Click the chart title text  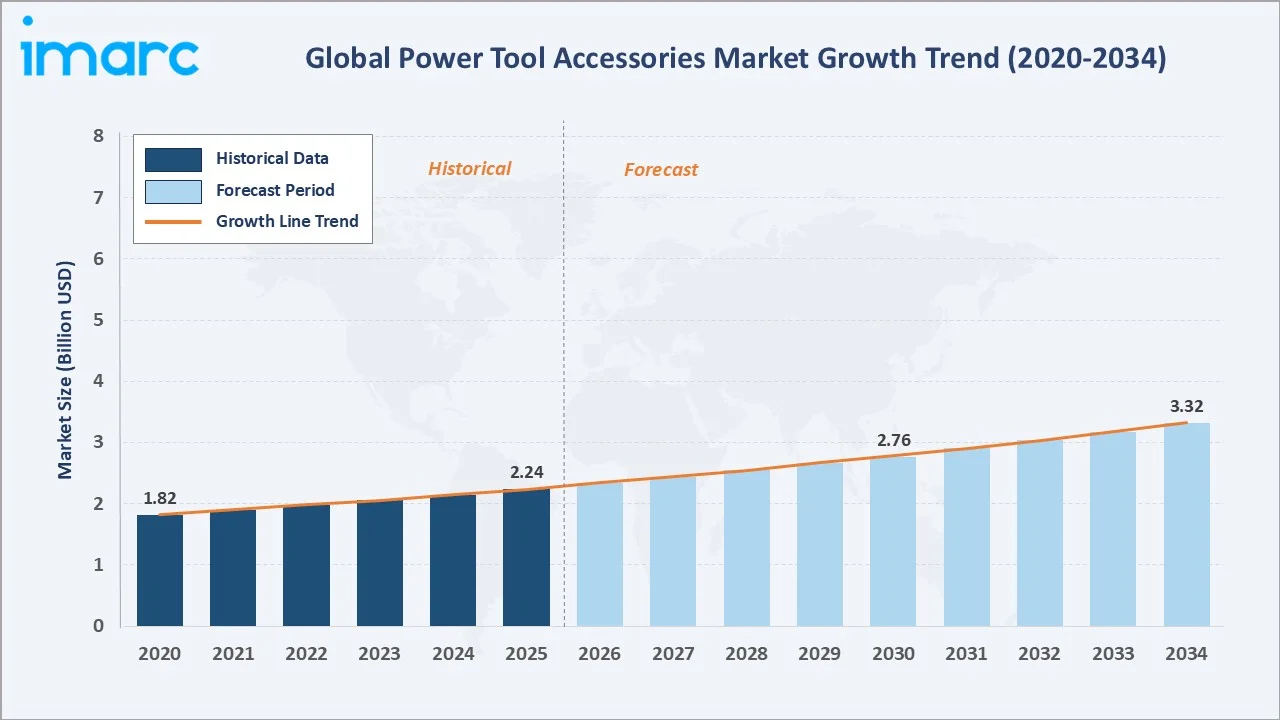tap(735, 59)
